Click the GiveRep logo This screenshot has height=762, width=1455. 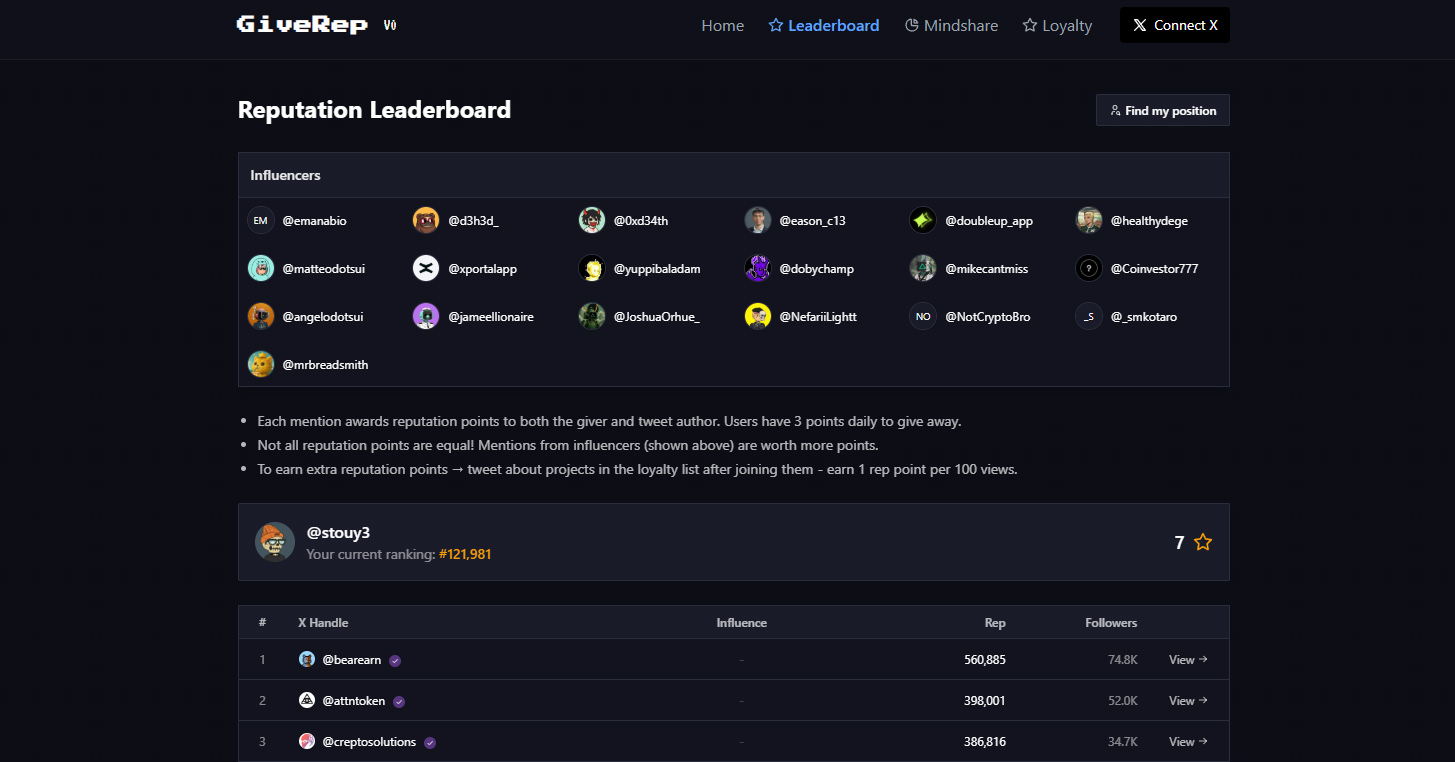(302, 25)
